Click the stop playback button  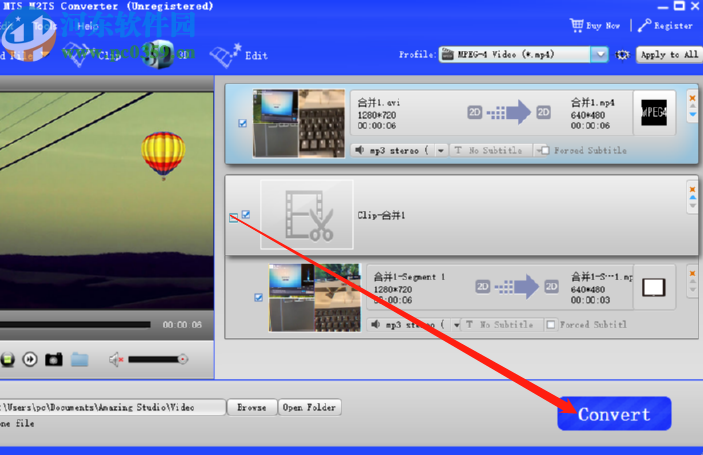point(7,359)
